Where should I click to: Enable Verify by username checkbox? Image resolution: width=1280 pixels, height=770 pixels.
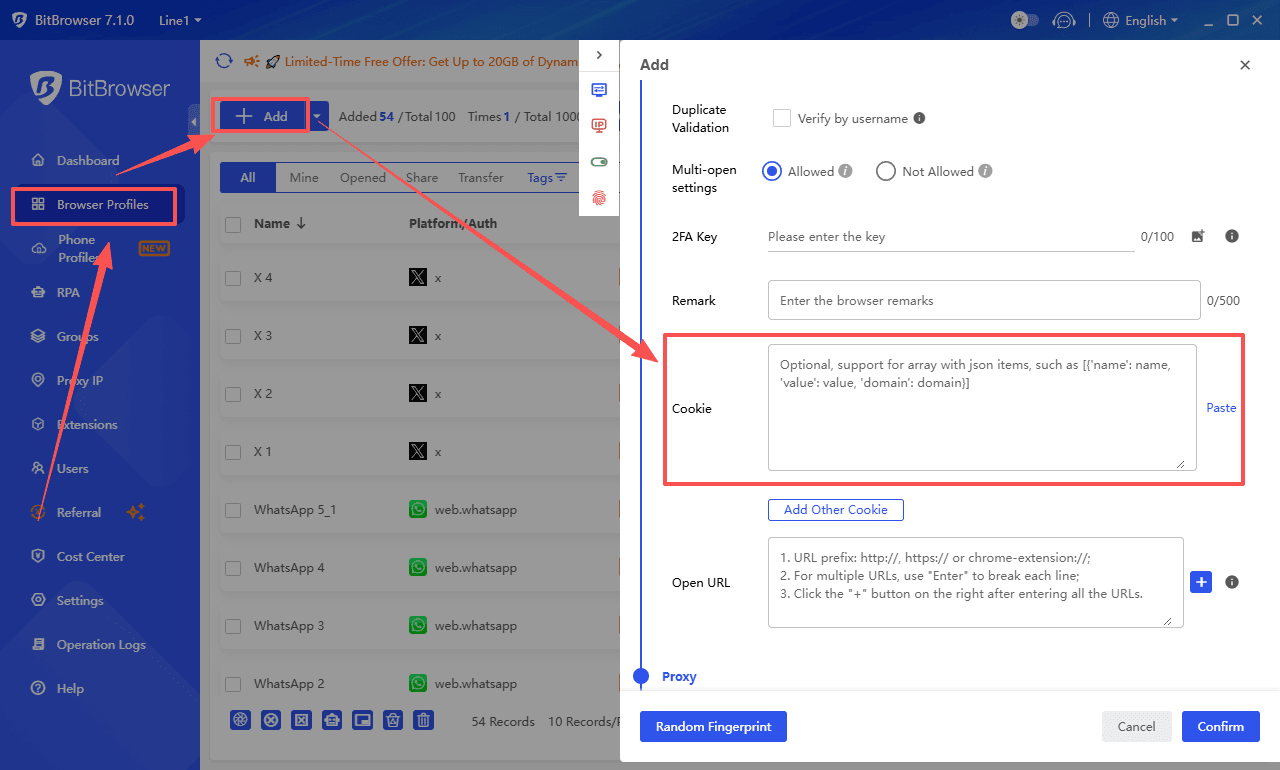pyautogui.click(x=782, y=118)
